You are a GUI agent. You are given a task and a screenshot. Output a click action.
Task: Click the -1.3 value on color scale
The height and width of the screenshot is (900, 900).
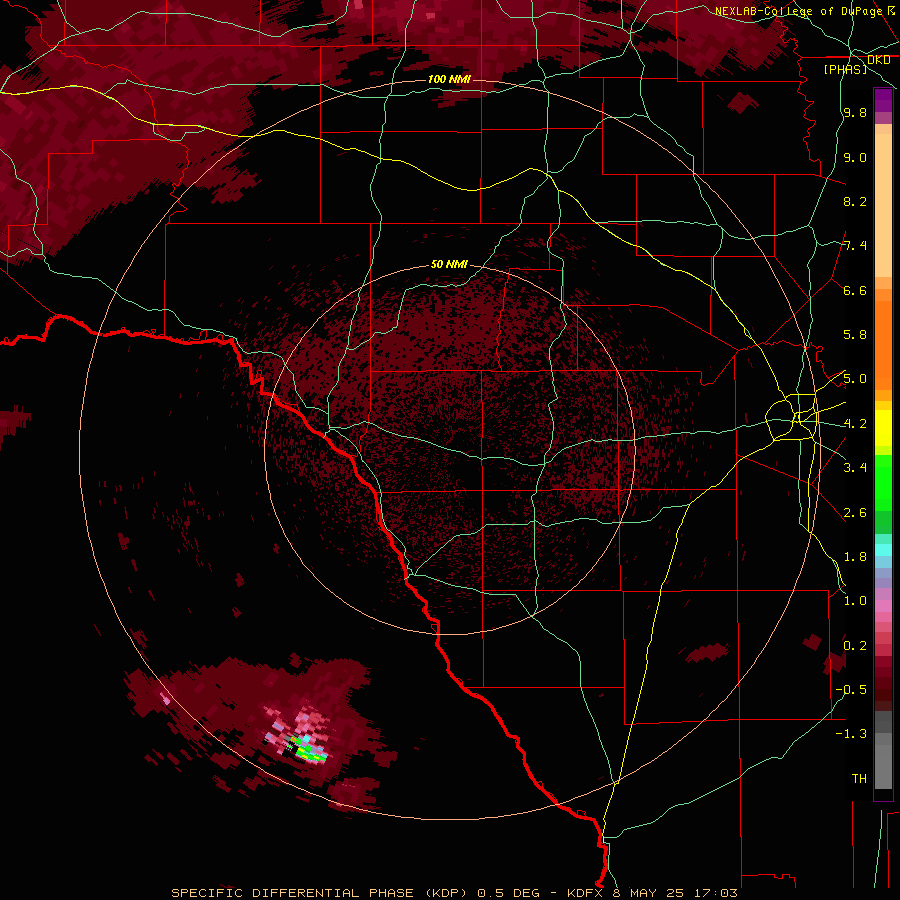852,734
